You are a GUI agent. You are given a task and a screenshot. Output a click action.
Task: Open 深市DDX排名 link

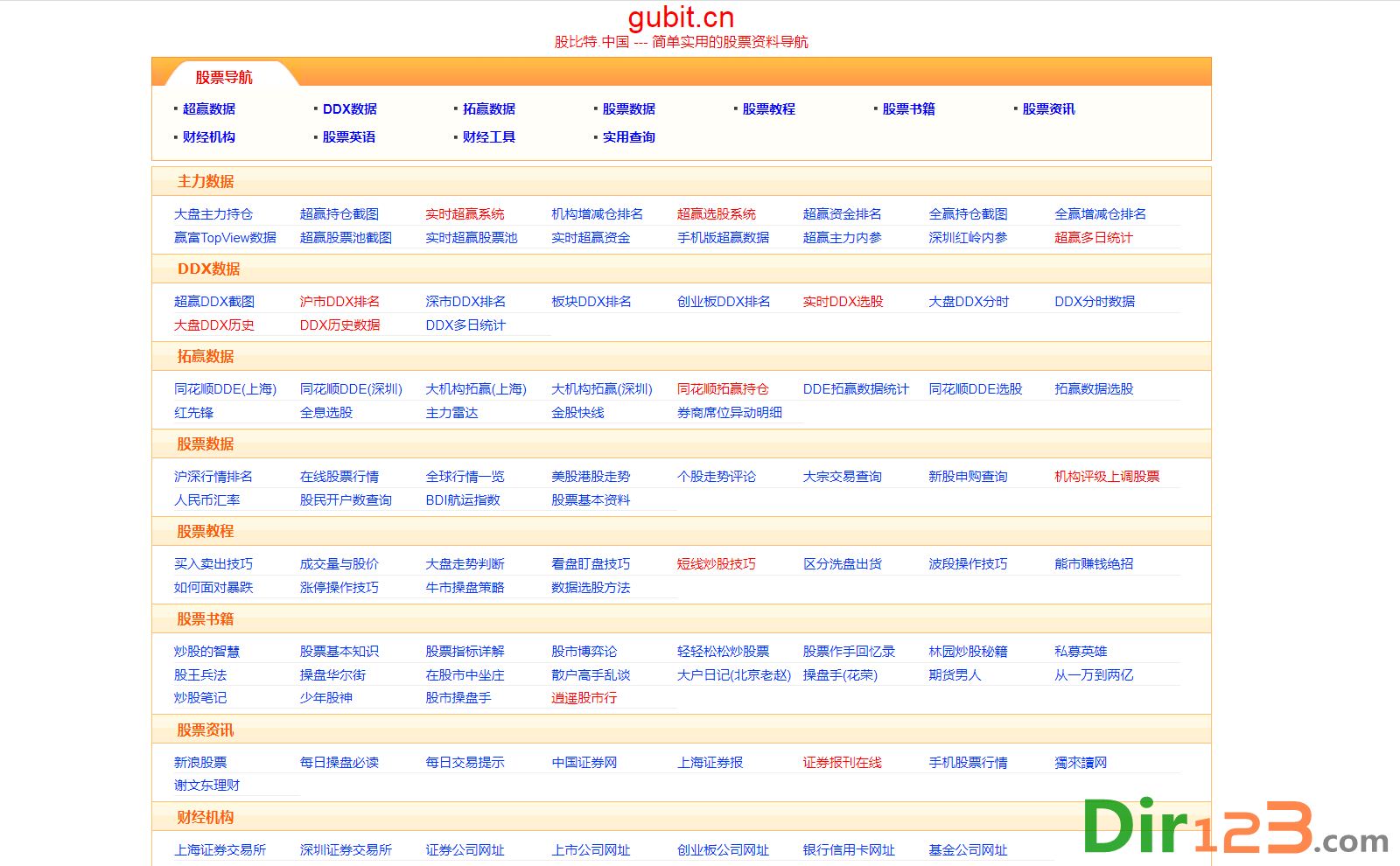[x=465, y=302]
